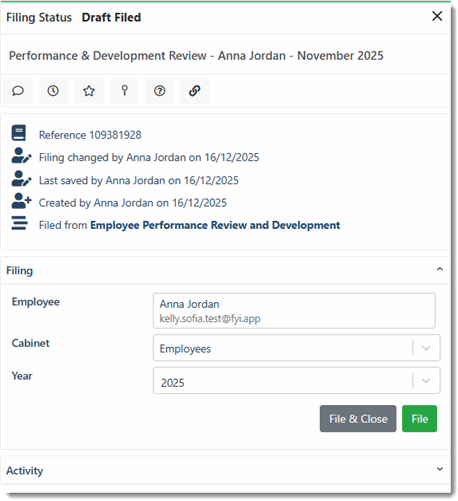Click Last saved by Anna Jordan text
The width and height of the screenshot is (458, 501).
(139, 180)
